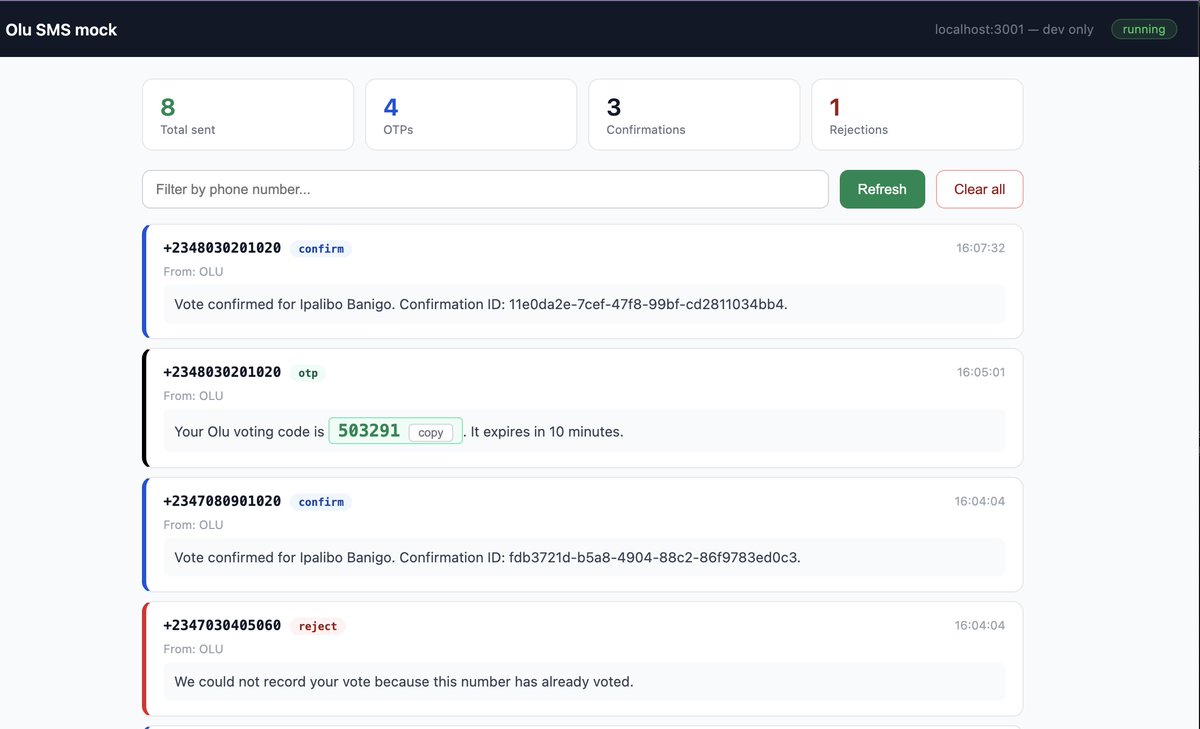
Task: Click the otp tag on the 16:05:01 message
Action: (x=308, y=372)
